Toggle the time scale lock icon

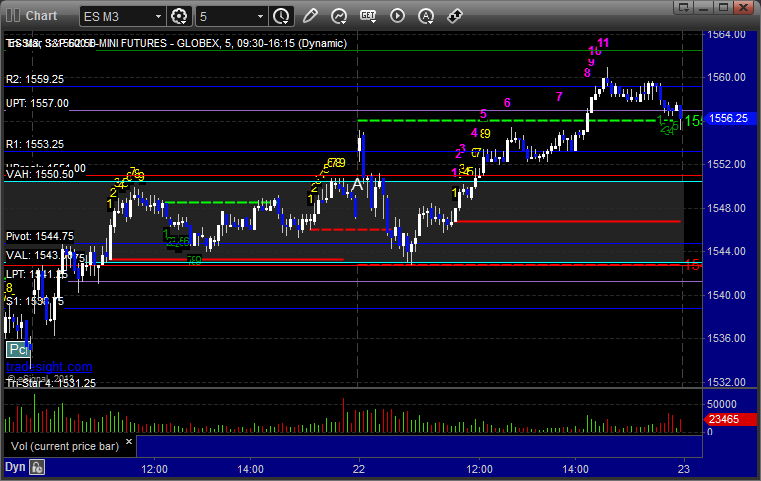coord(37,467)
